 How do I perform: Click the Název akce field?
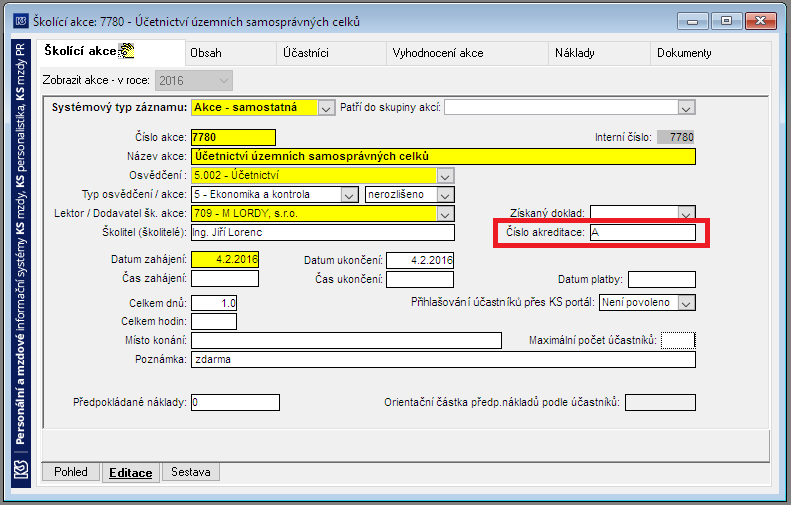443,156
